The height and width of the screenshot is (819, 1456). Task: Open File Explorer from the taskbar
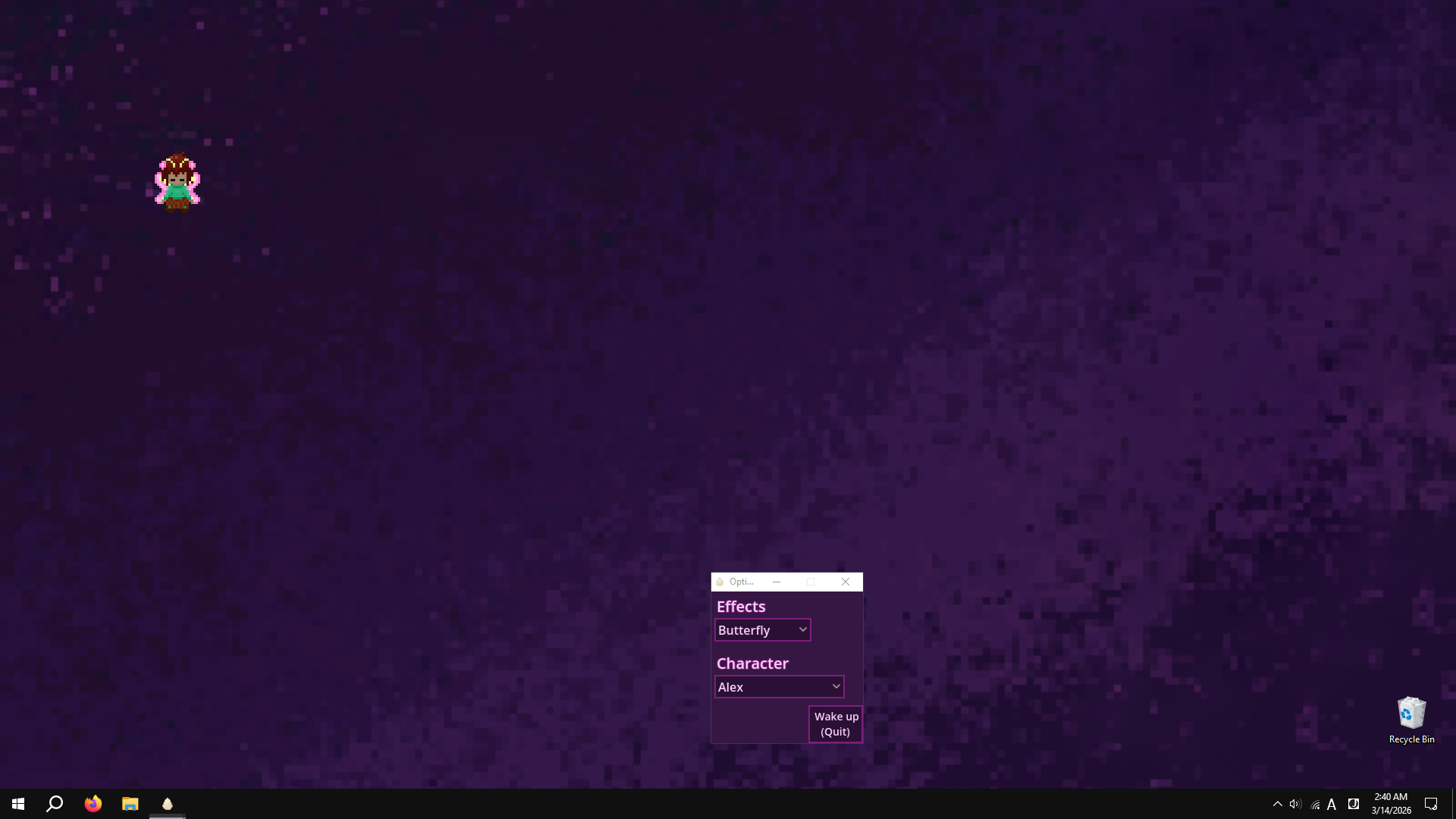[x=130, y=804]
